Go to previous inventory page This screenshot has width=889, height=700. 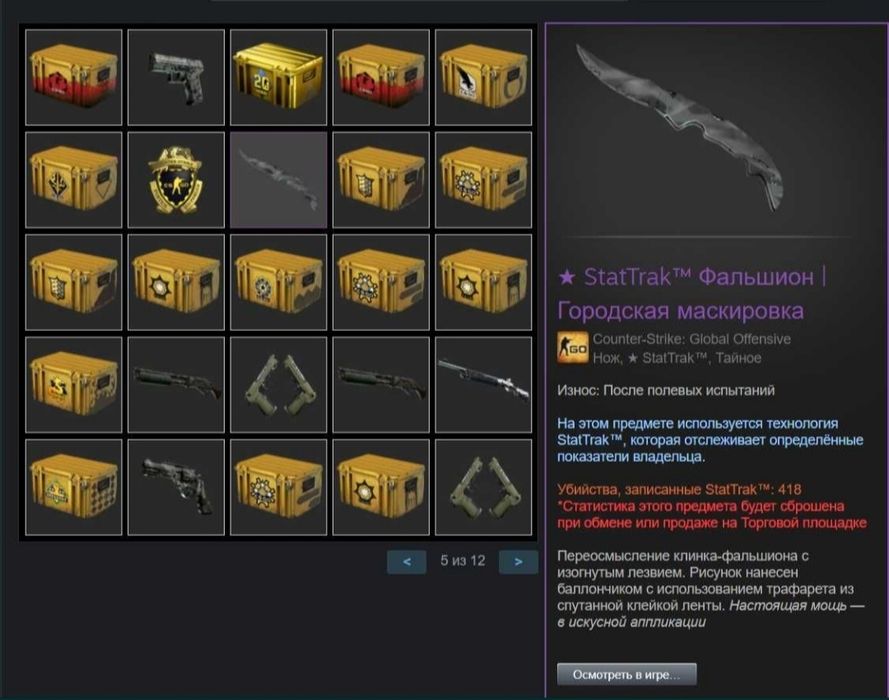[407, 562]
